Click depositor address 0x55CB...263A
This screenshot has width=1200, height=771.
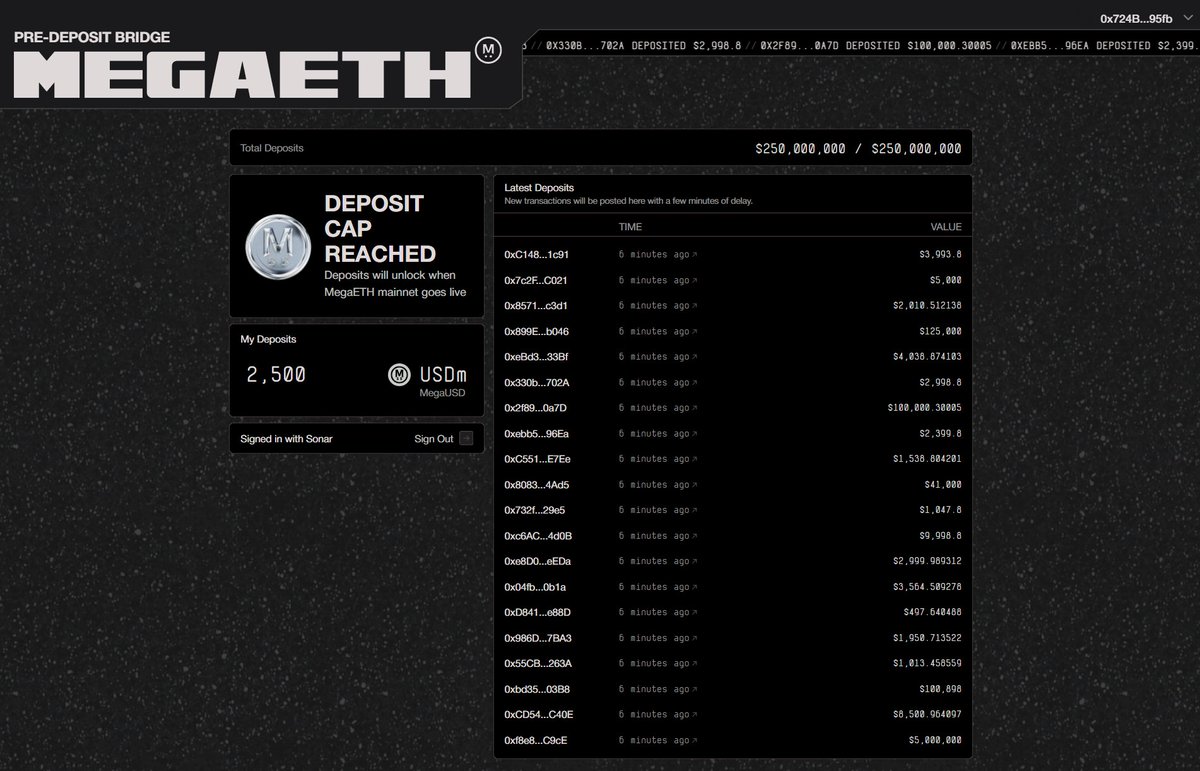point(538,662)
